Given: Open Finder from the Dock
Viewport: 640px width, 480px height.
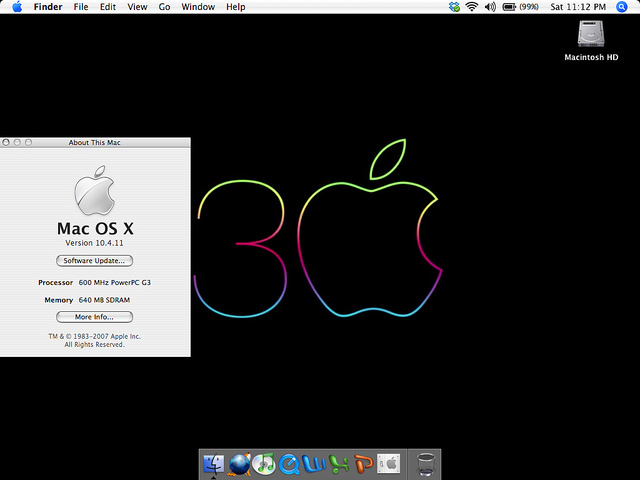Looking at the screenshot, I should (213, 464).
